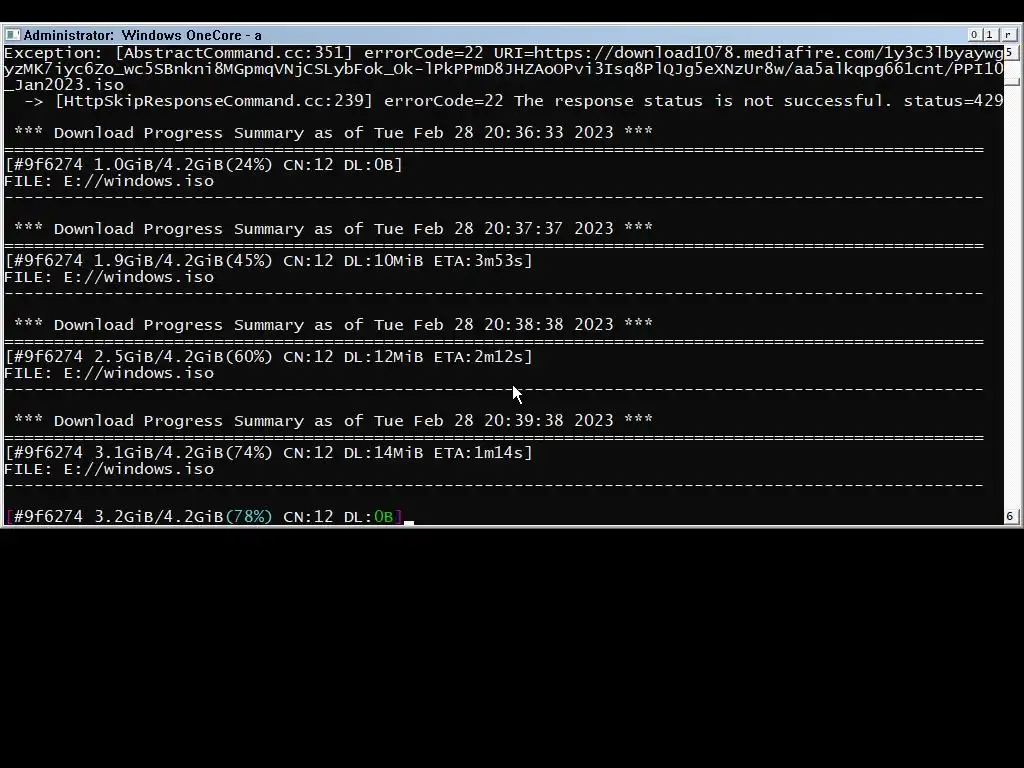Click the '2.5GiB/4.2GiB(60%)' progress line
This screenshot has height=768, width=1024.
(x=268, y=357)
